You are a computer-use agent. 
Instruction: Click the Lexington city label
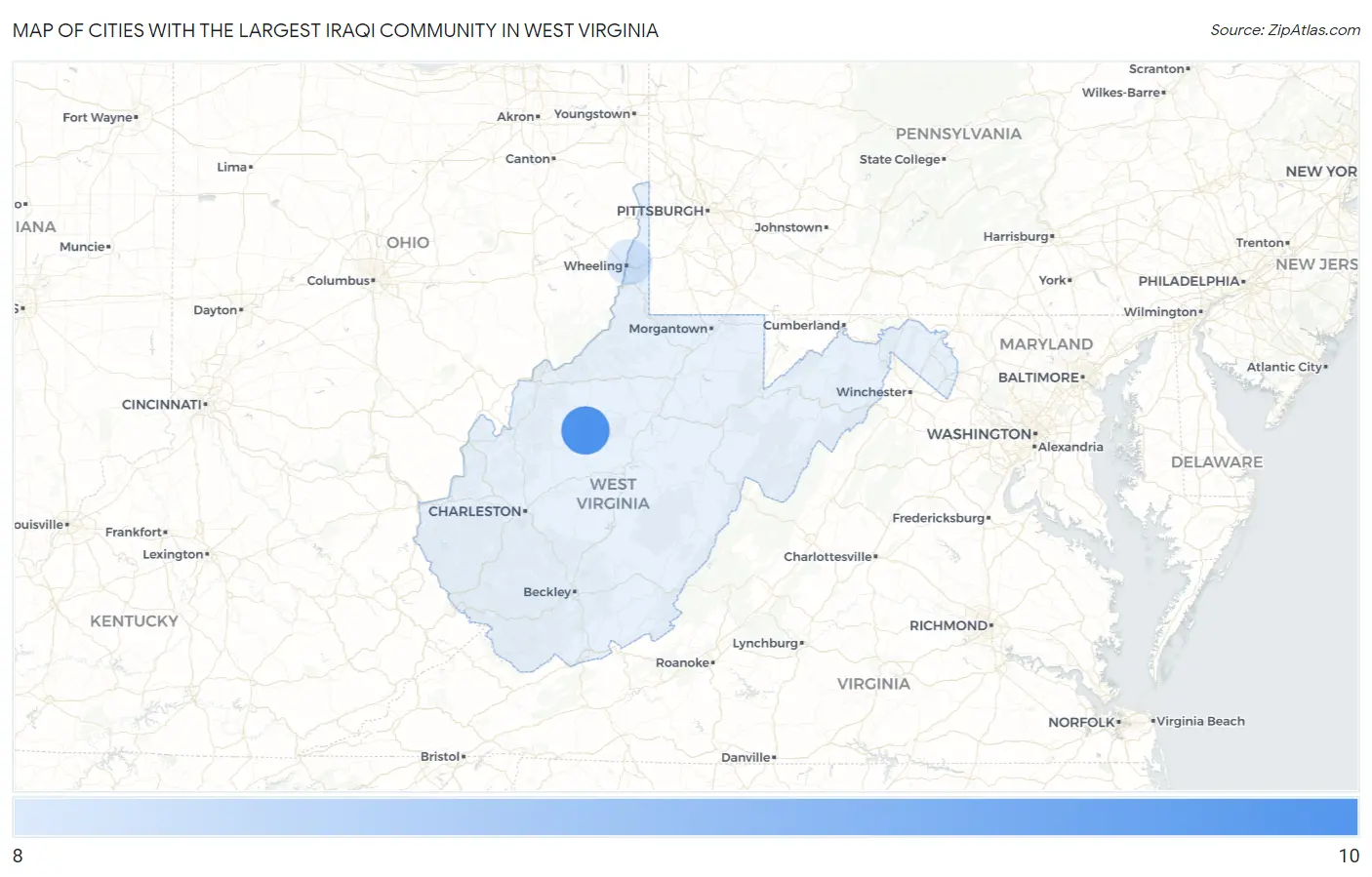(x=174, y=554)
